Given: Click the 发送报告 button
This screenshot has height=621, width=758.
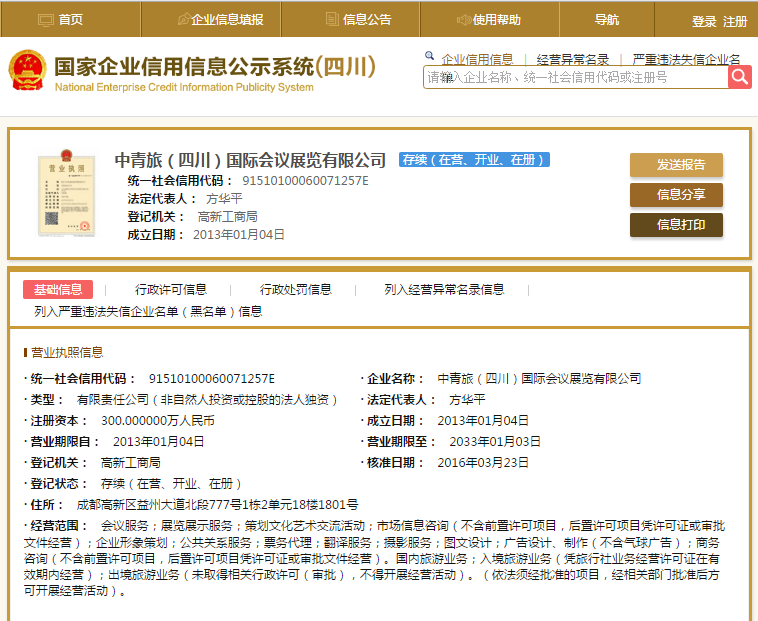Looking at the screenshot, I should coord(676,165).
